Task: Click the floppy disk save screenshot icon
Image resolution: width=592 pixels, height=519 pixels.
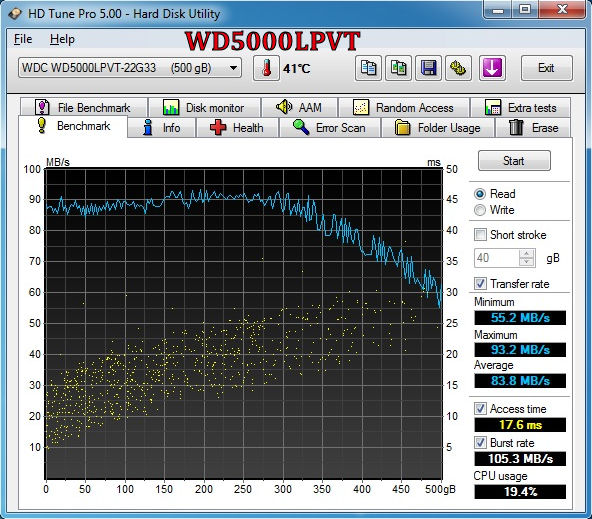Action: [429, 68]
